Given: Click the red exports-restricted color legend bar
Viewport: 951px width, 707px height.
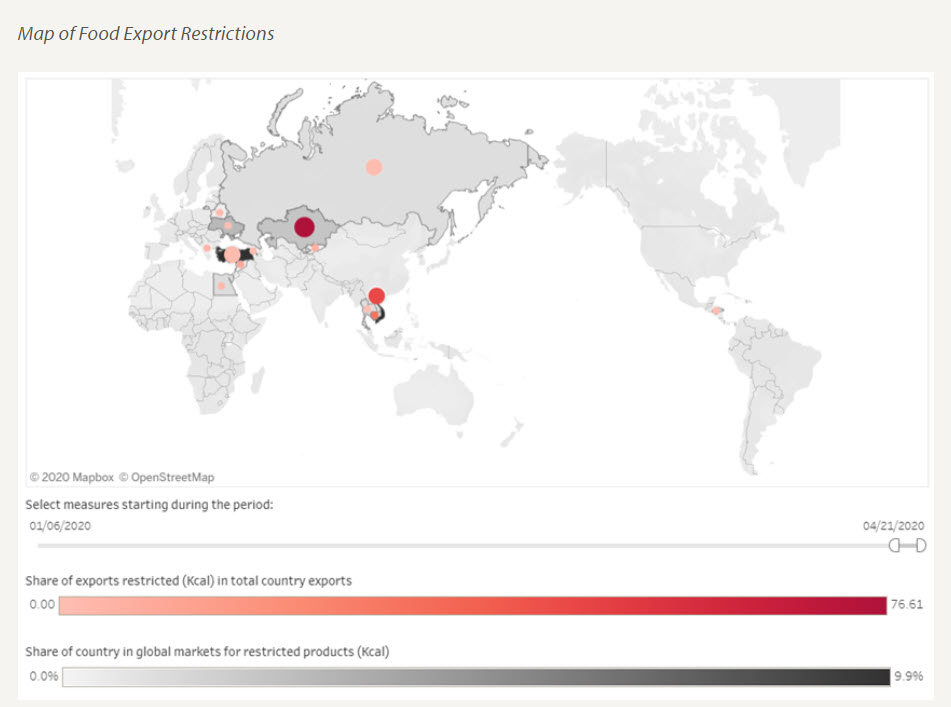Looking at the screenshot, I should 472,605.
